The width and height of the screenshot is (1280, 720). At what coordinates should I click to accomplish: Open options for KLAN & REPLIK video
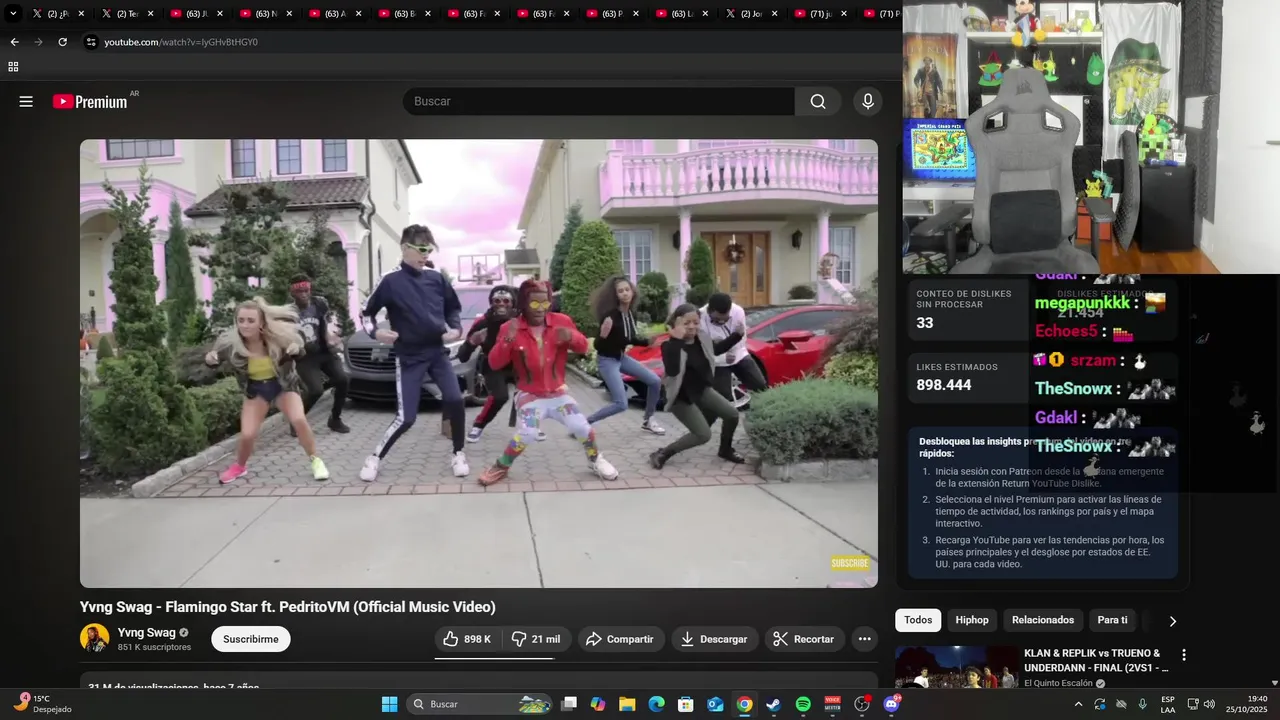tap(1184, 655)
